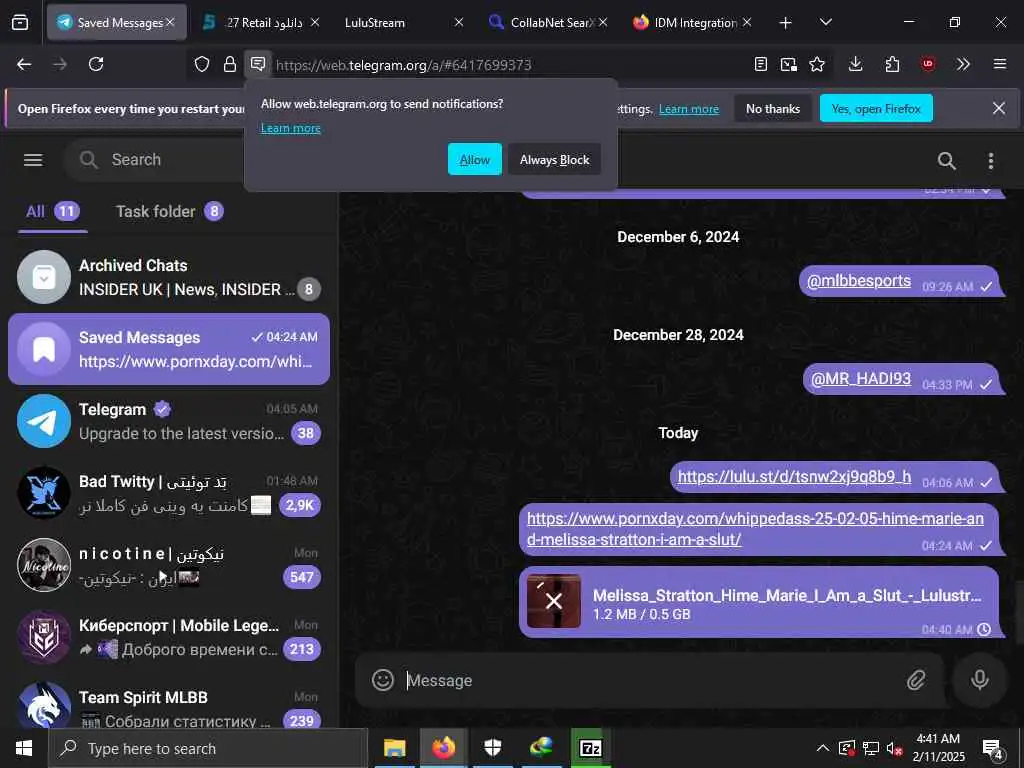Open Archived Chats row
This screenshot has height=768, width=1024.
(168, 277)
